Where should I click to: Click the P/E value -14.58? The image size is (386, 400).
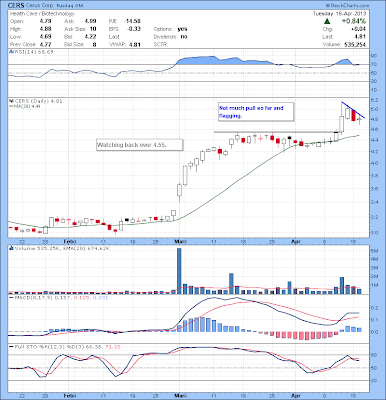(x=131, y=21)
